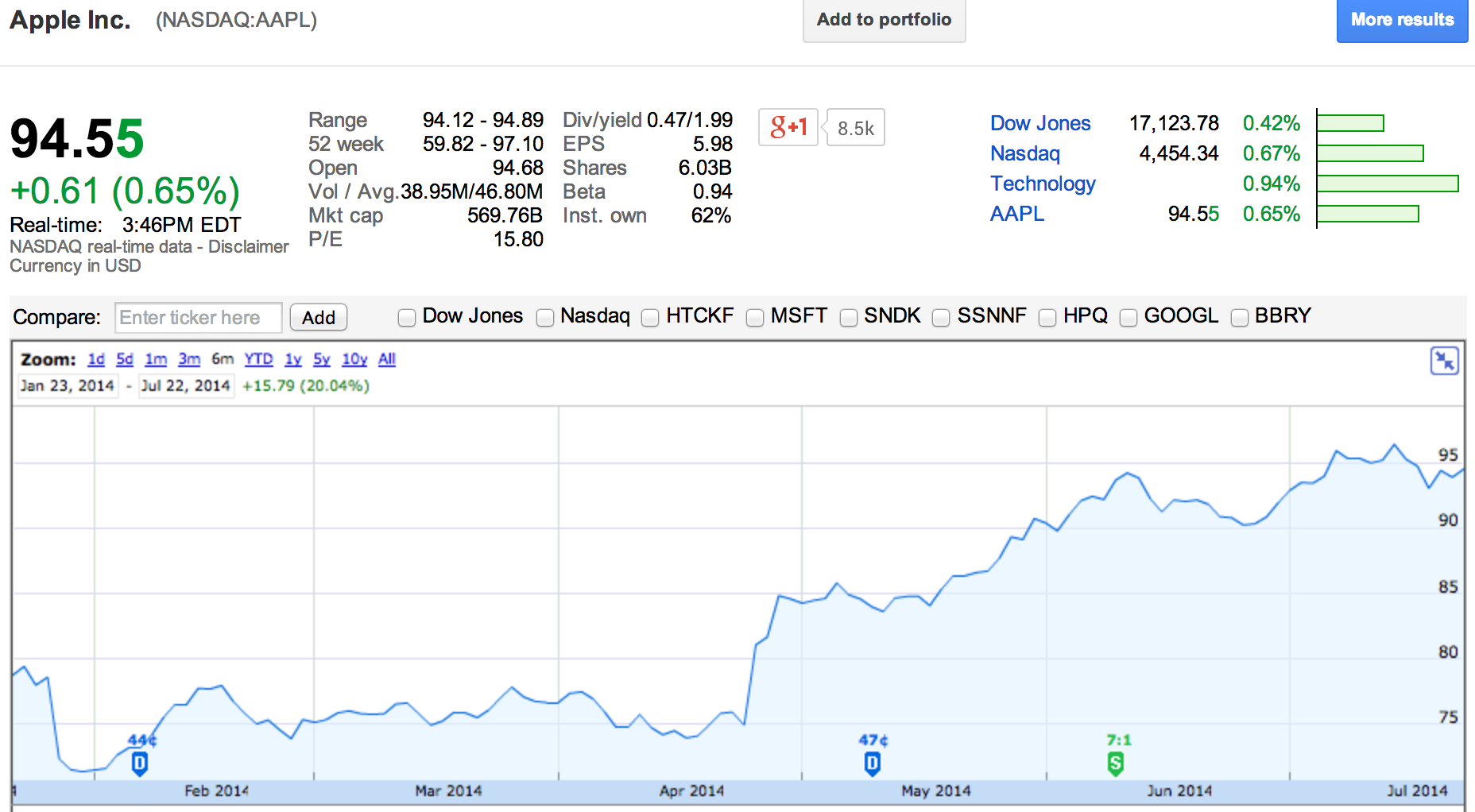Screen dimensions: 1475x812
Task: Click the 7:1 stock split marker
Action: pyautogui.click(x=1116, y=764)
